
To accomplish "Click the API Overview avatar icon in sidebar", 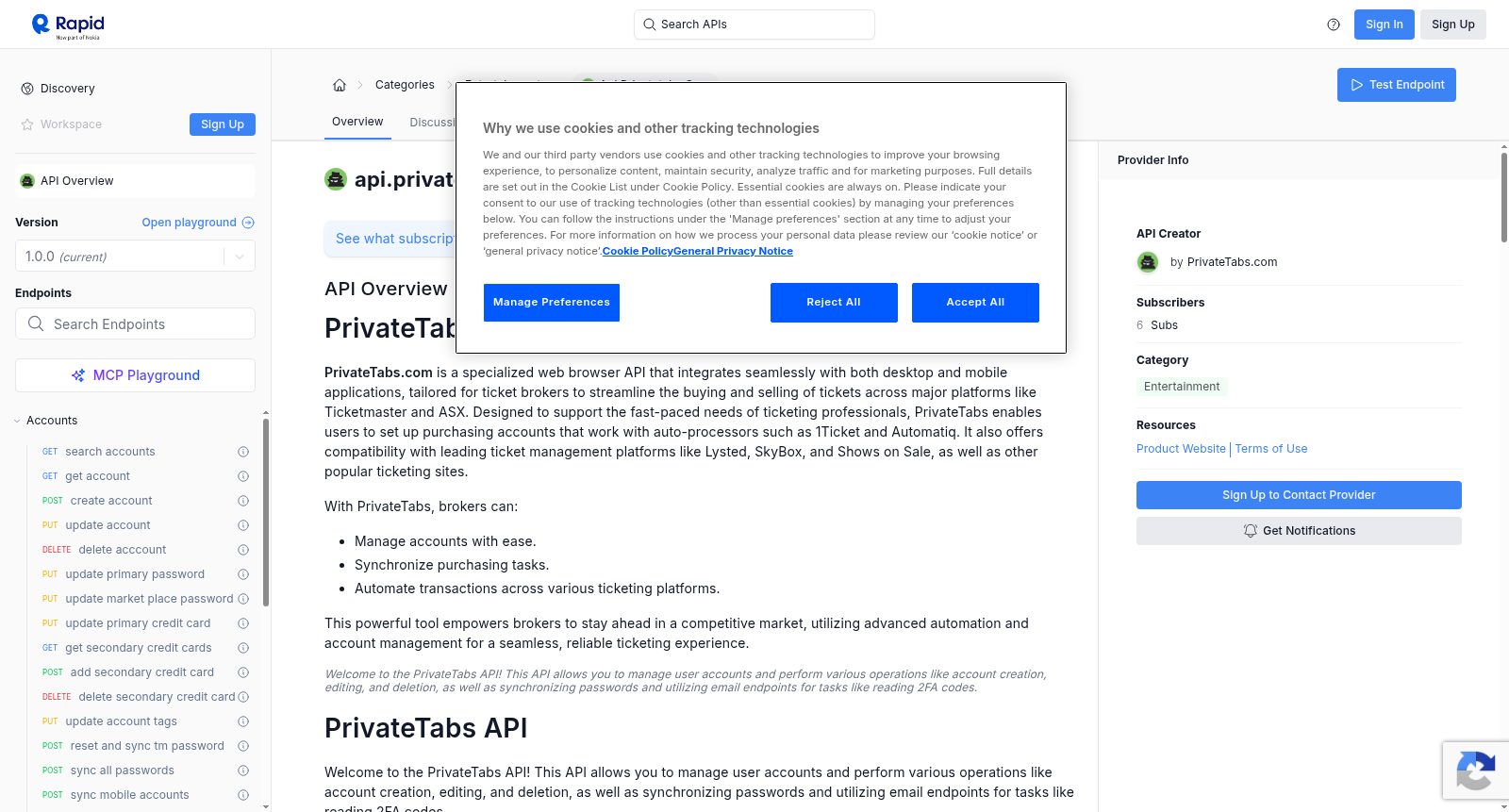I will pyautogui.click(x=27, y=181).
